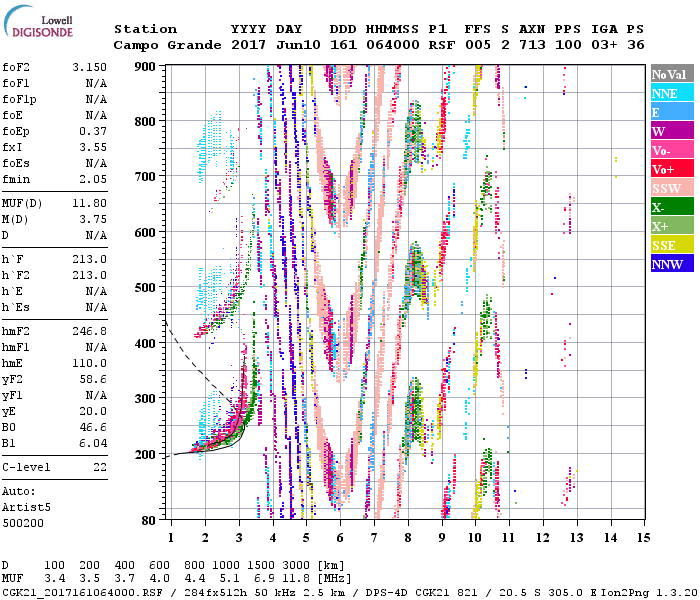Pick the SSW pink legend swatch
This screenshot has height=600, width=700.
coord(671,188)
